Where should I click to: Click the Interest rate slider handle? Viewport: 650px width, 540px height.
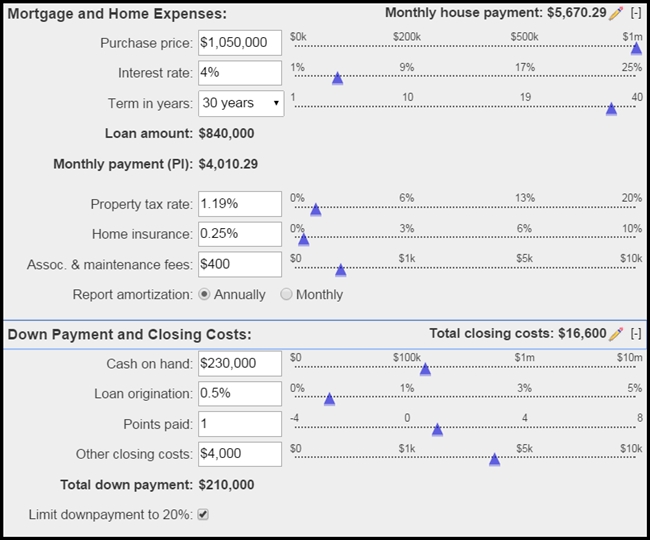[x=337, y=78]
